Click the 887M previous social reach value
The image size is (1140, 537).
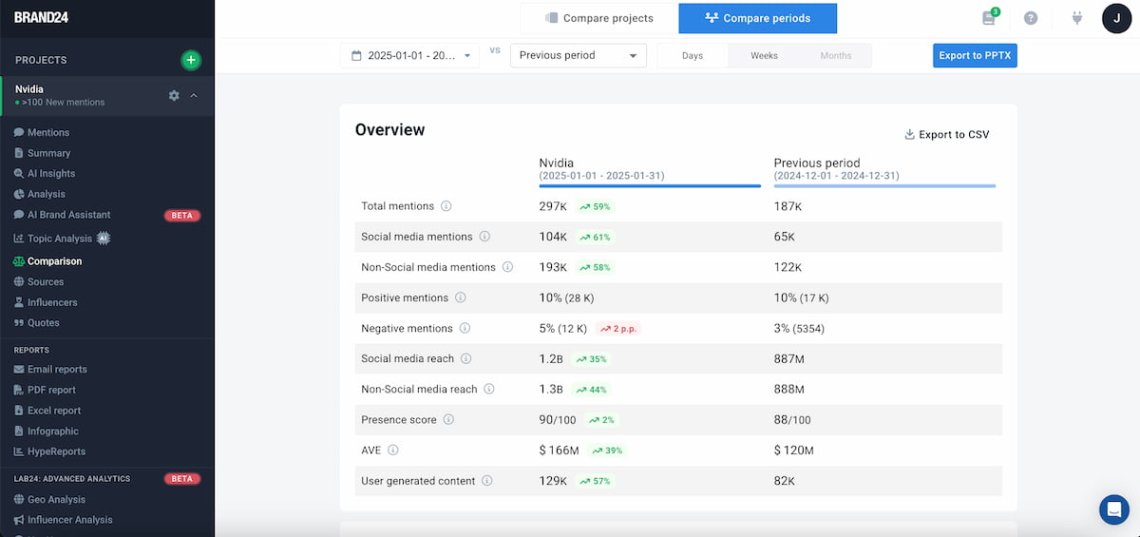point(789,359)
